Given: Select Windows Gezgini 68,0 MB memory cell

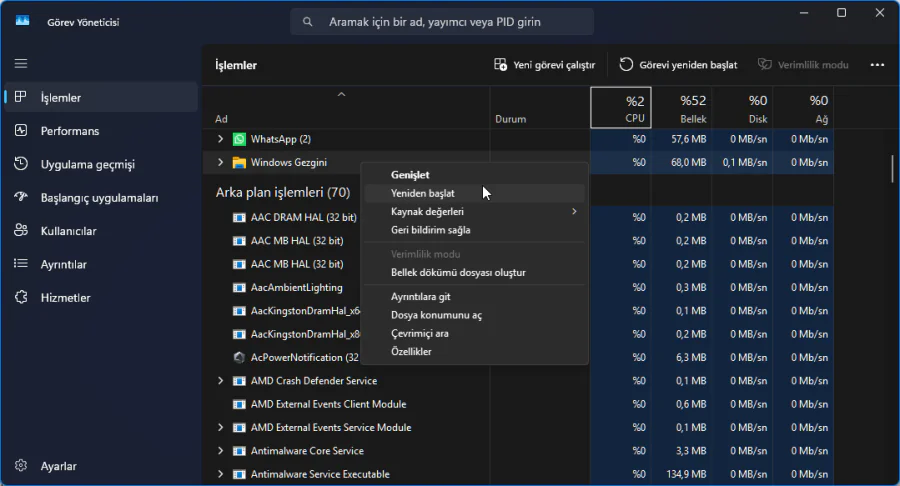Looking at the screenshot, I should click(x=681, y=162).
